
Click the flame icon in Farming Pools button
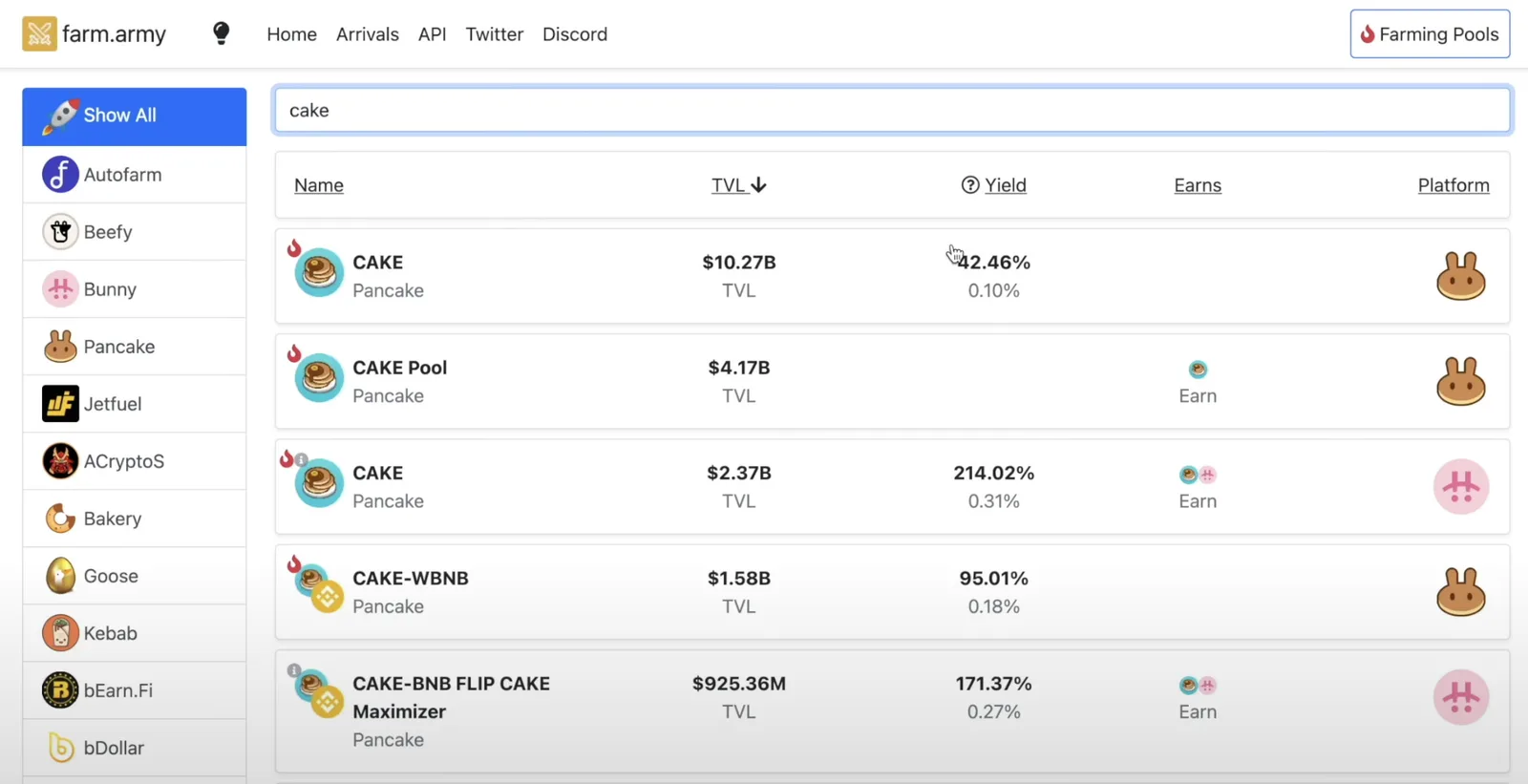click(x=1368, y=34)
